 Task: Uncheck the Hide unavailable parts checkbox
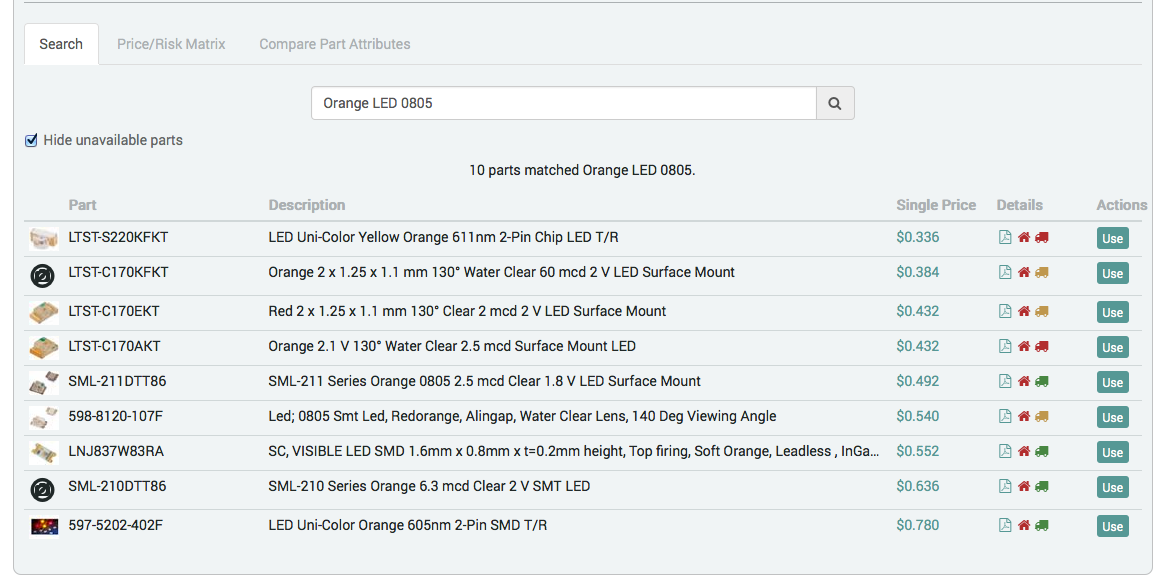pos(31,140)
